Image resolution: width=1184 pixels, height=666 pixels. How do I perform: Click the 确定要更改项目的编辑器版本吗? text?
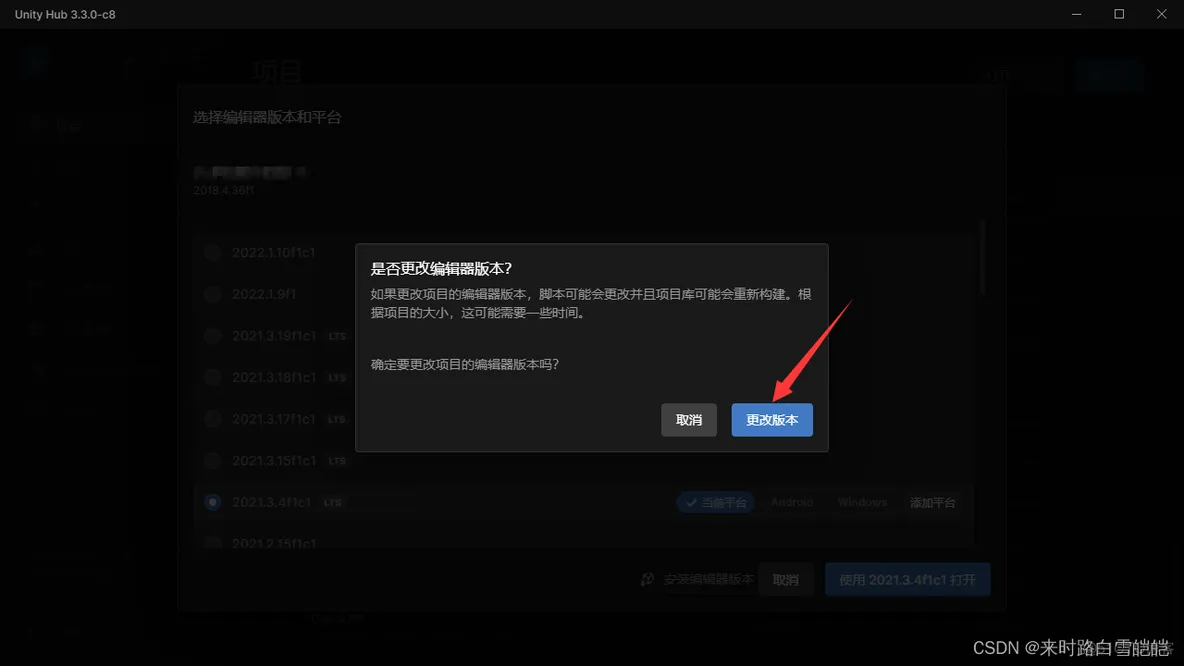coord(464,364)
